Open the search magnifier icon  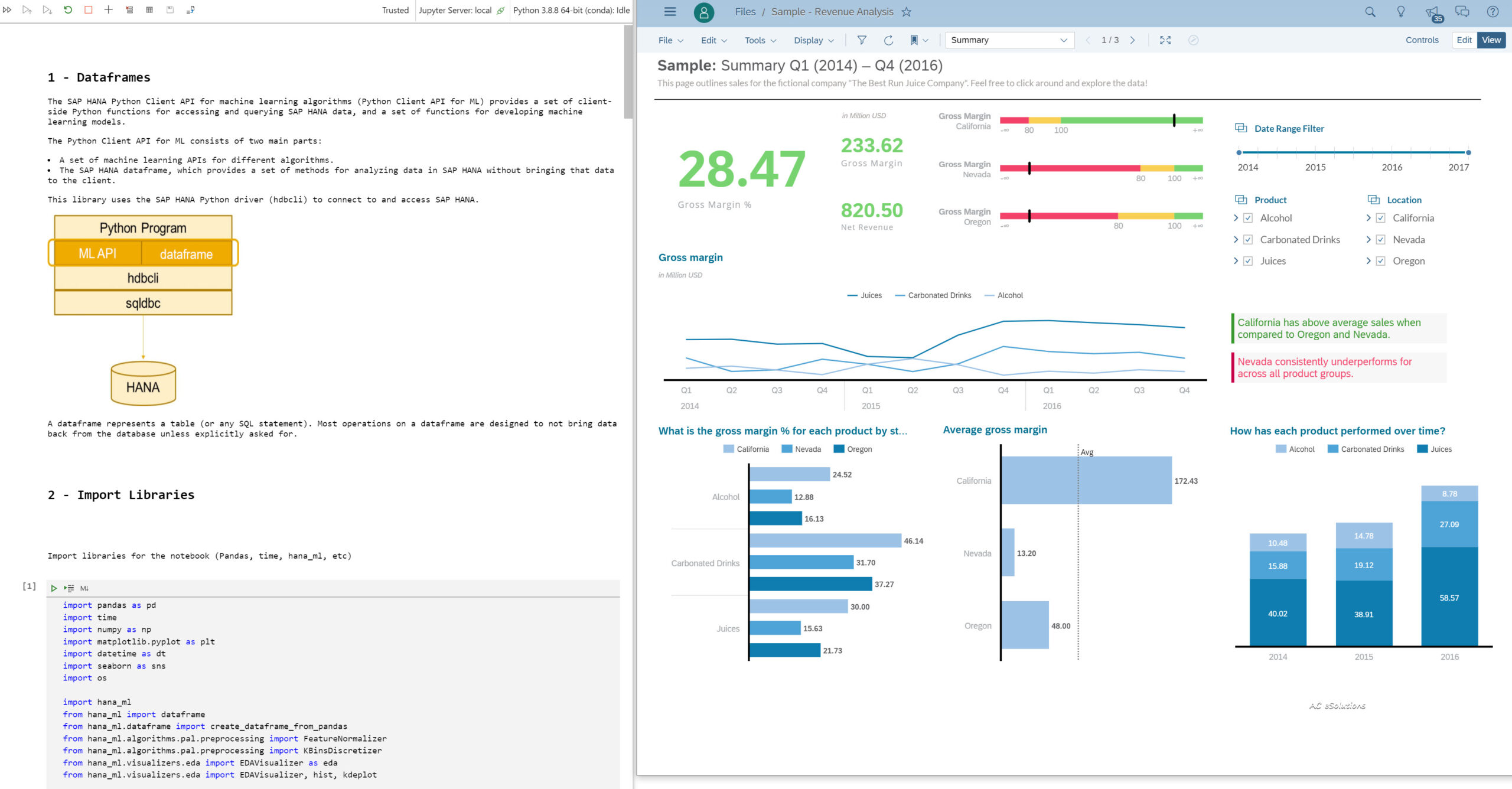tap(1370, 12)
